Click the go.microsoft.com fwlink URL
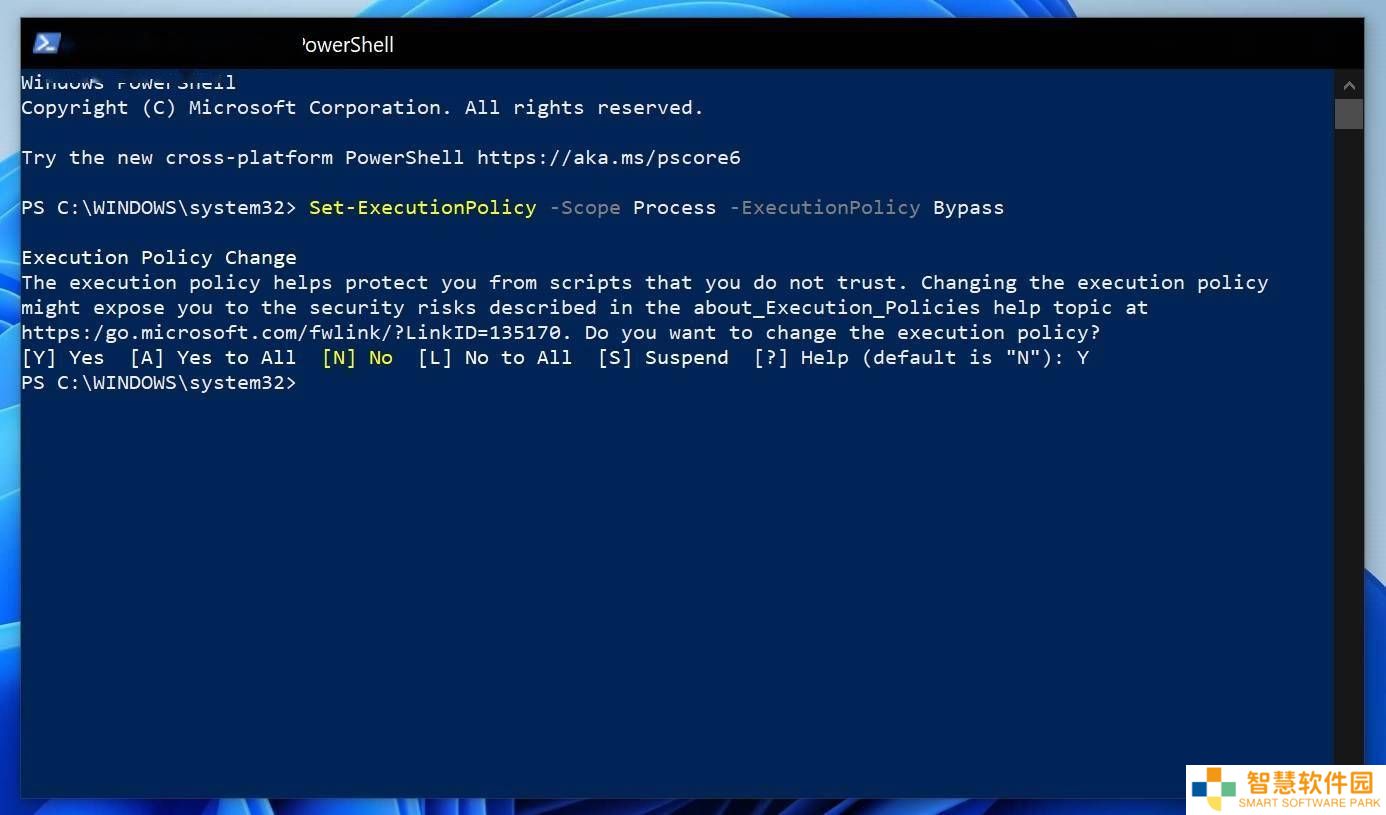 coord(291,333)
